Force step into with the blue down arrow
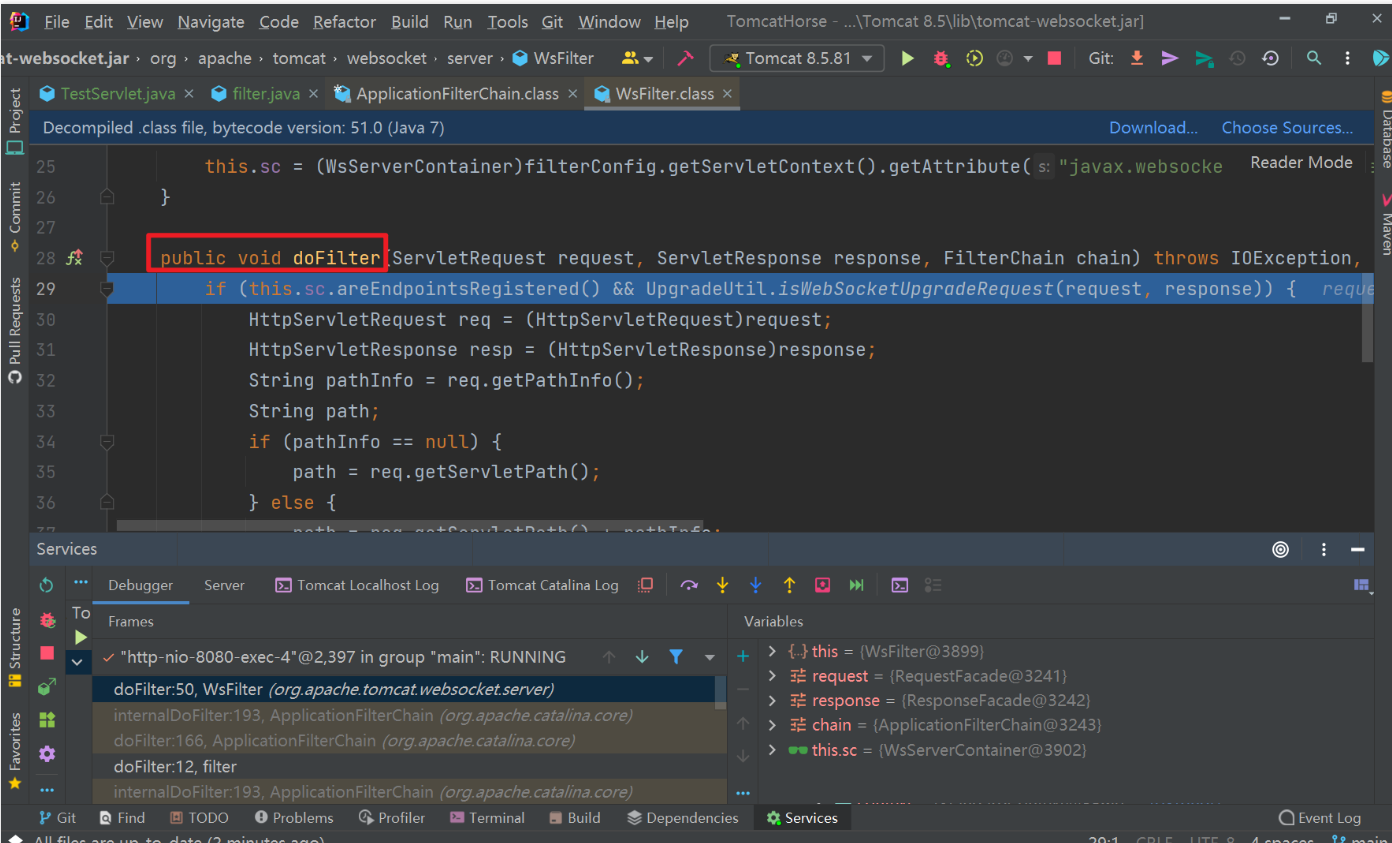The width and height of the screenshot is (1392, 843). pos(755,585)
